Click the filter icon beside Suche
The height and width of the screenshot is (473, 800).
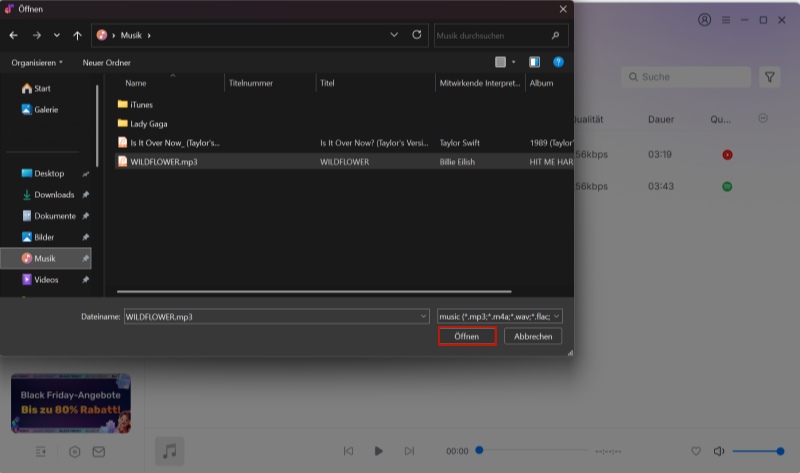pyautogui.click(x=769, y=77)
